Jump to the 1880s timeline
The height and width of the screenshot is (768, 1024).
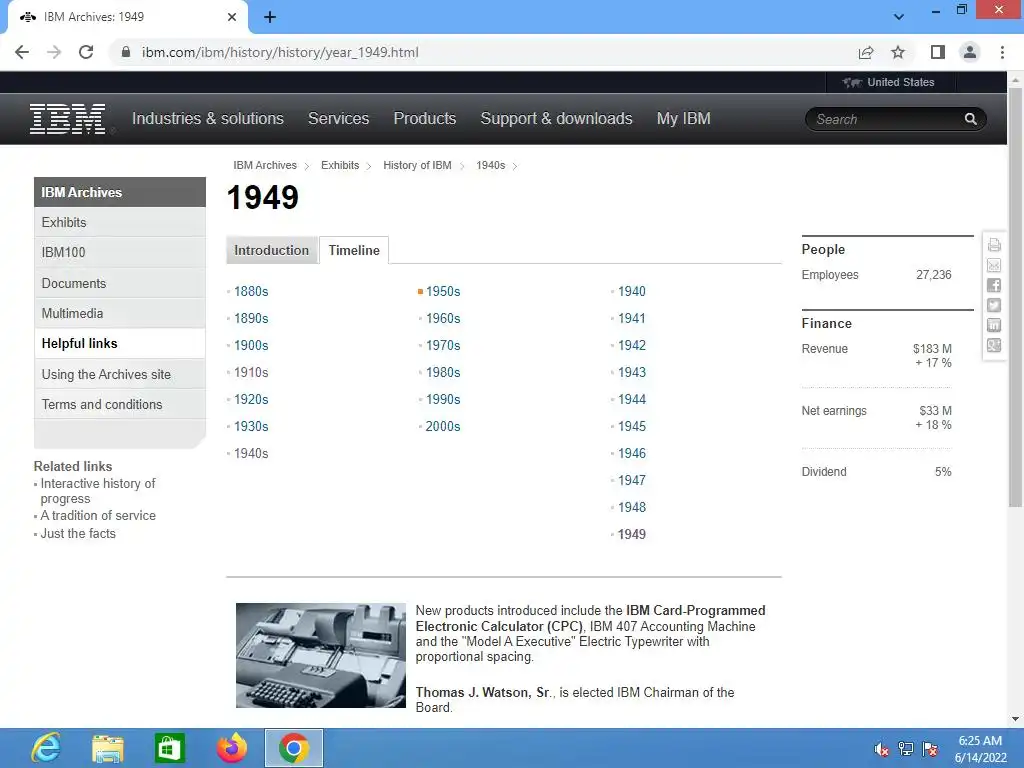251,291
